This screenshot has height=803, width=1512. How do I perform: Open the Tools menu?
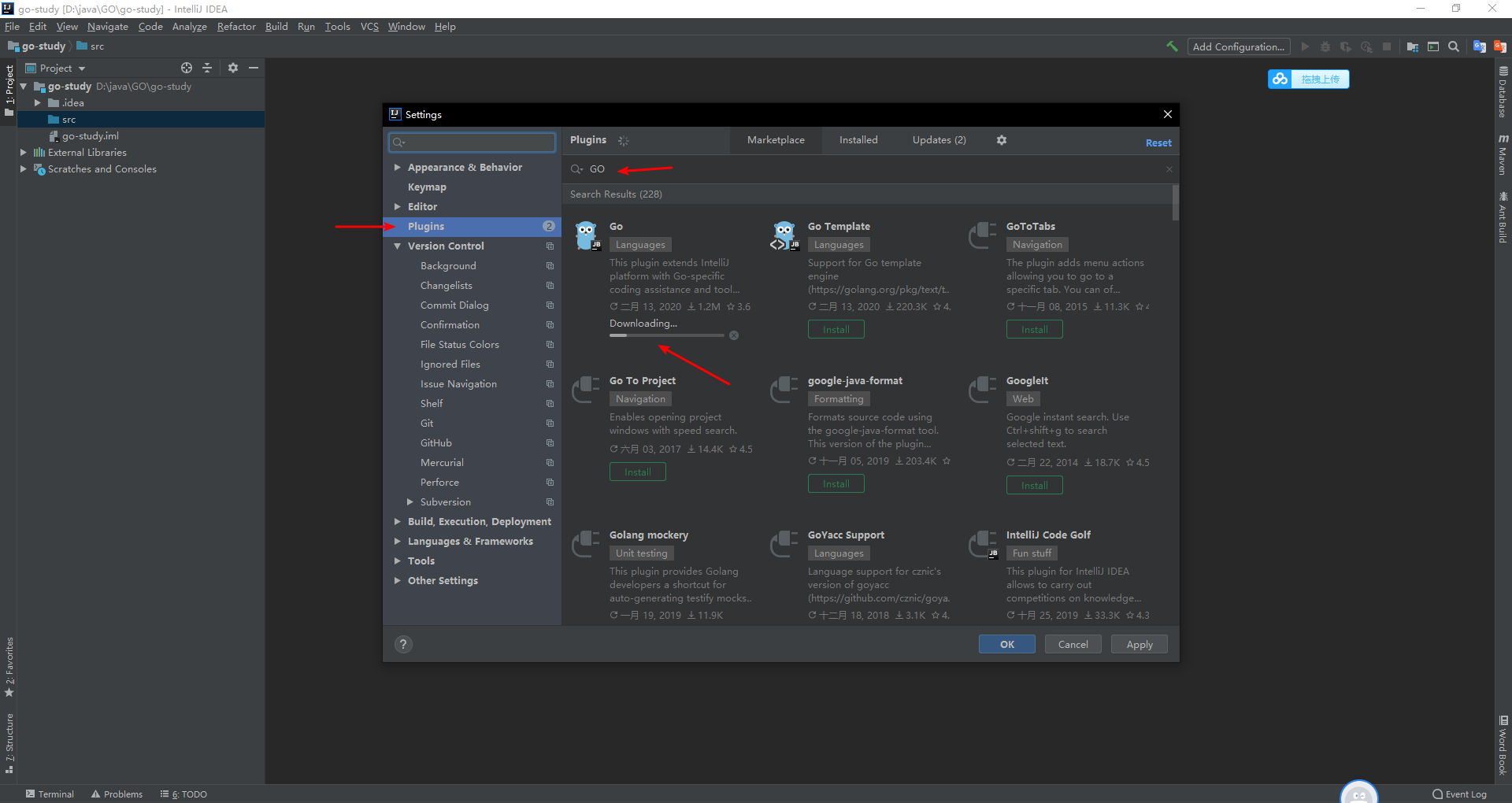[337, 26]
